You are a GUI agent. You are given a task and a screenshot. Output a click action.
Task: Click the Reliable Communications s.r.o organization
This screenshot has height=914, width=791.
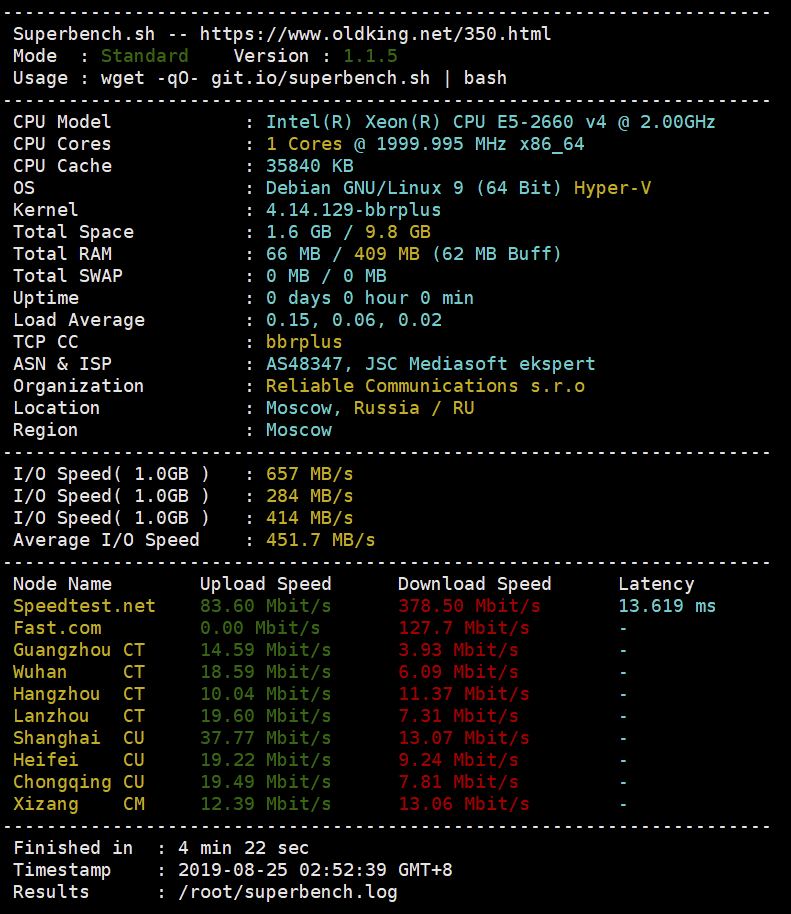[425, 386]
